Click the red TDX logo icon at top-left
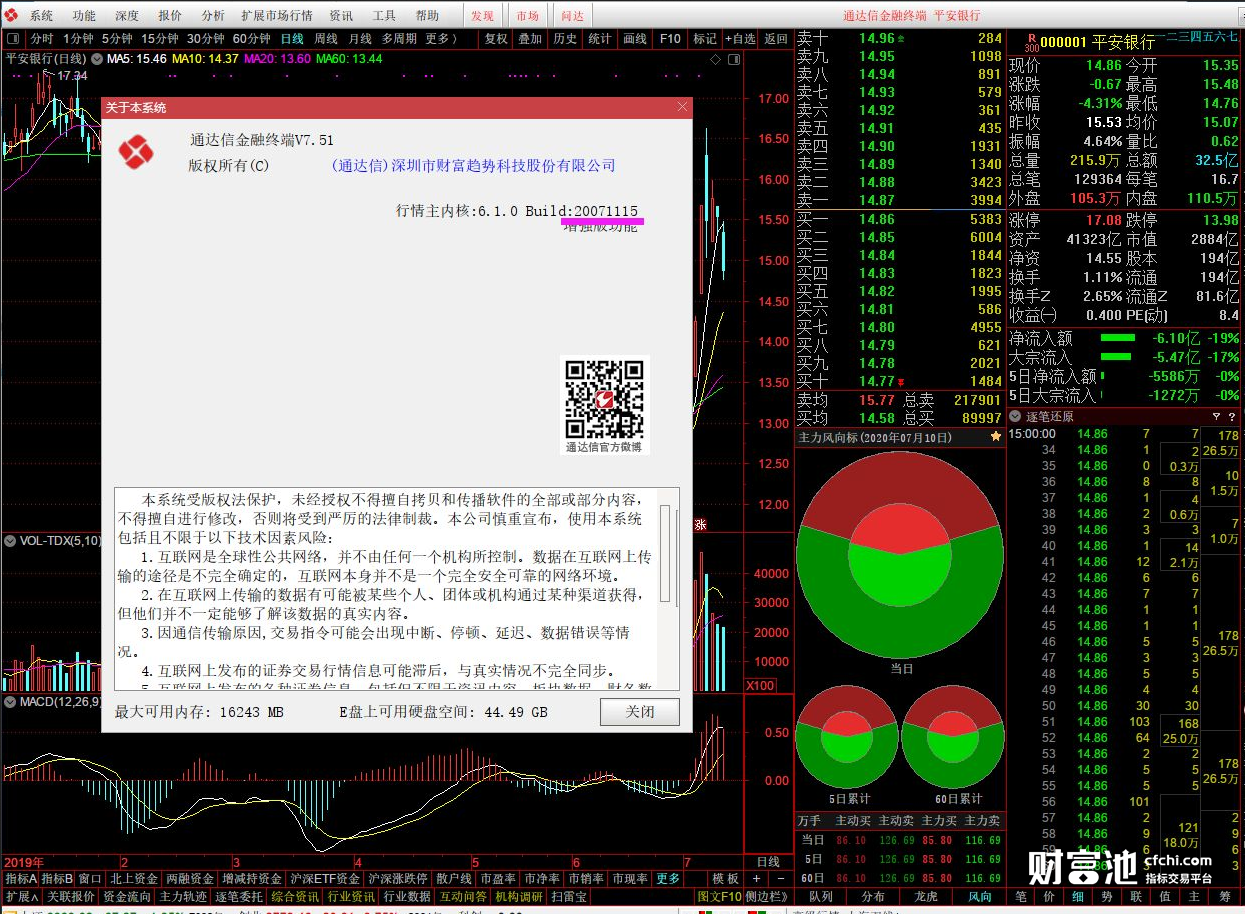 click(11, 16)
